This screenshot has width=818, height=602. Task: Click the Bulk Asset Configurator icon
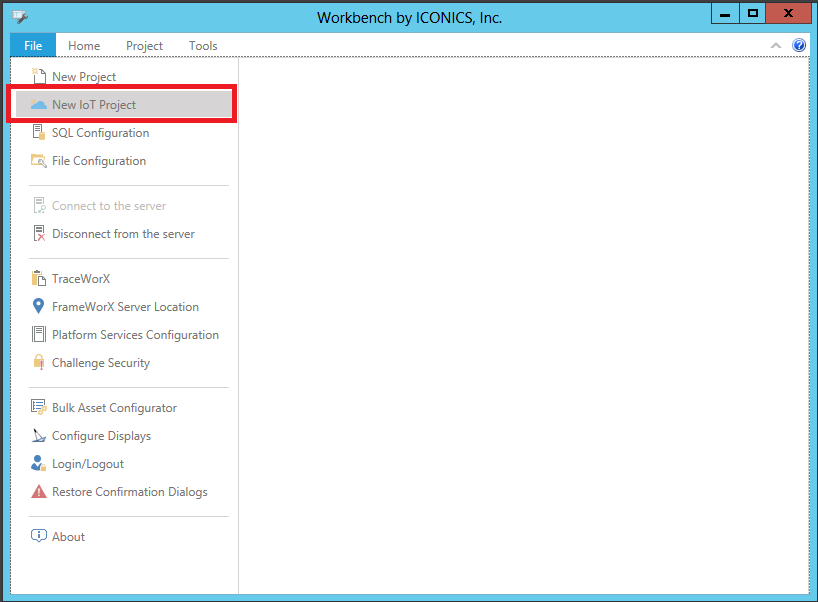click(x=39, y=407)
